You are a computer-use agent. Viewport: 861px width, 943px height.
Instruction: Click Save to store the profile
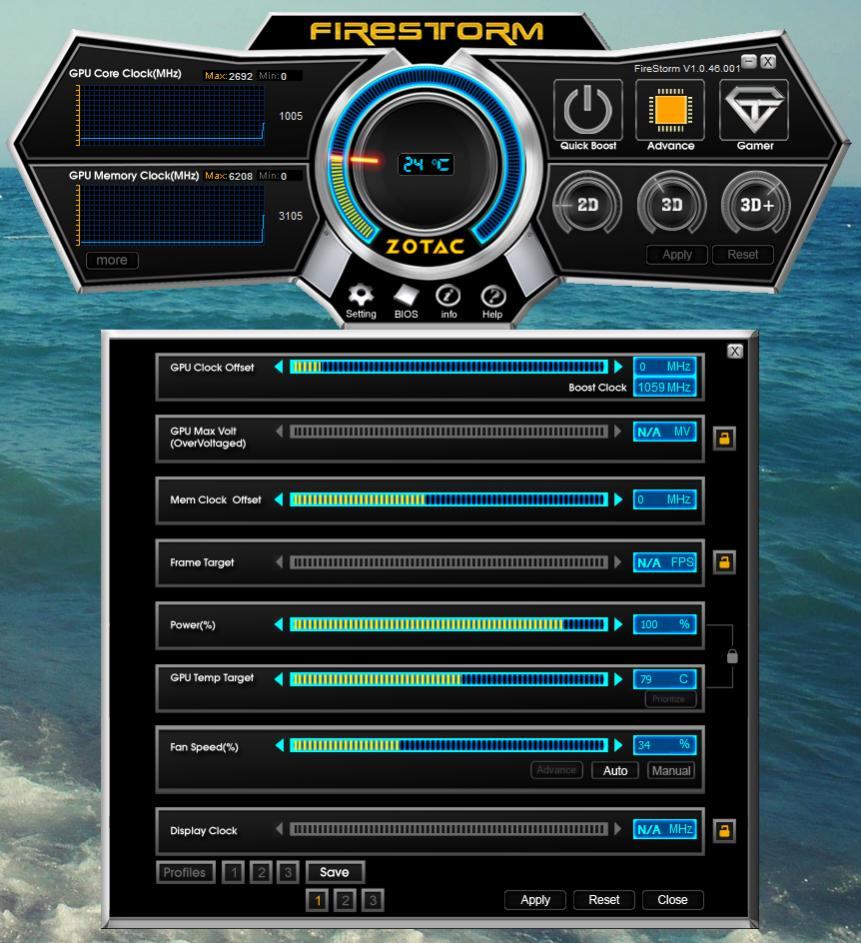(335, 872)
